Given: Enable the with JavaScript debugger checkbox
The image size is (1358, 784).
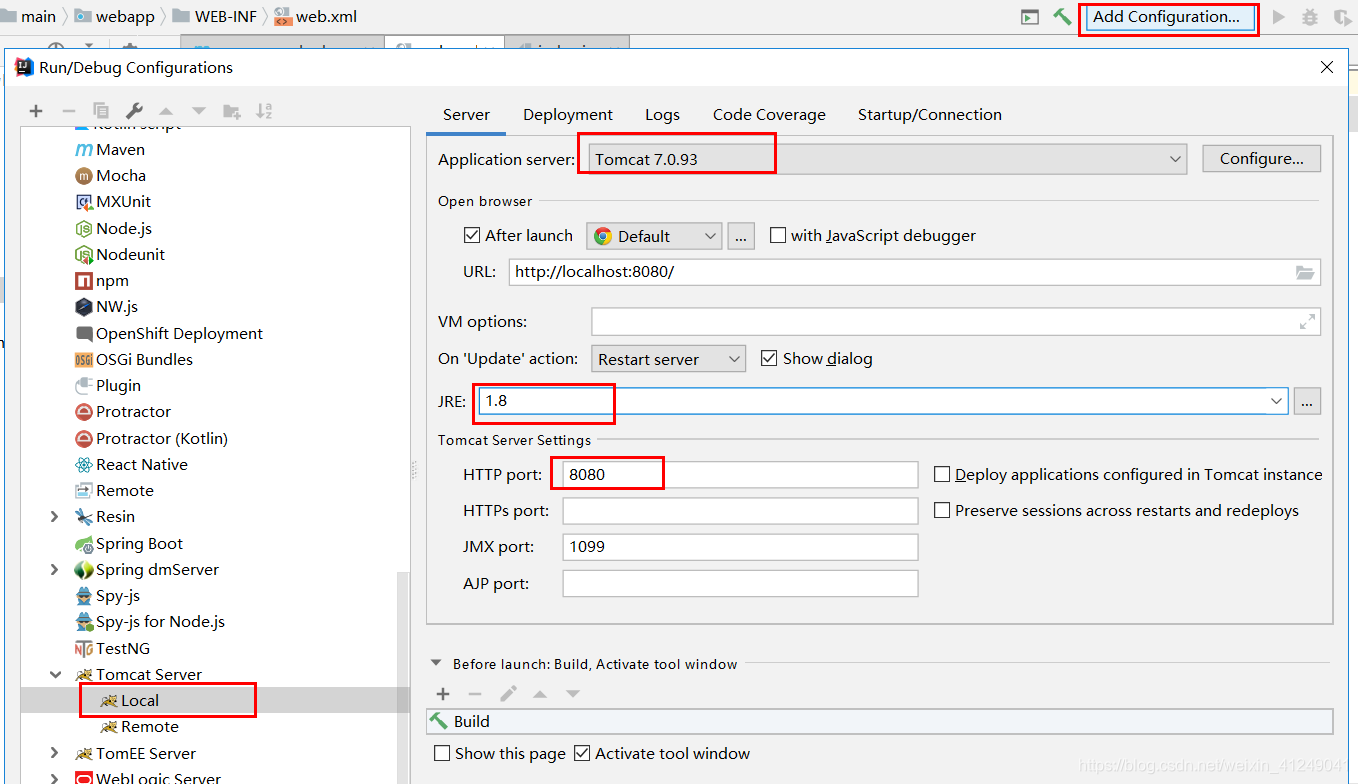Looking at the screenshot, I should (x=778, y=236).
